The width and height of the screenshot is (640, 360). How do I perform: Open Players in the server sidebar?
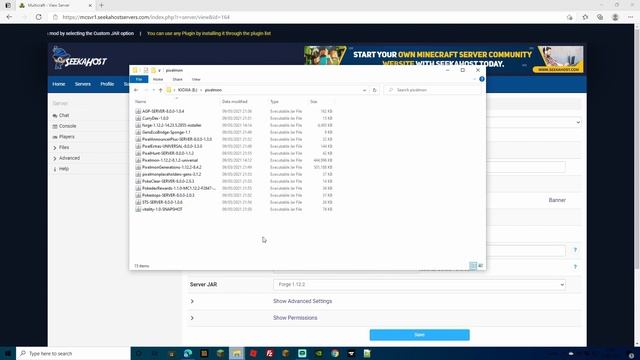coord(67,137)
